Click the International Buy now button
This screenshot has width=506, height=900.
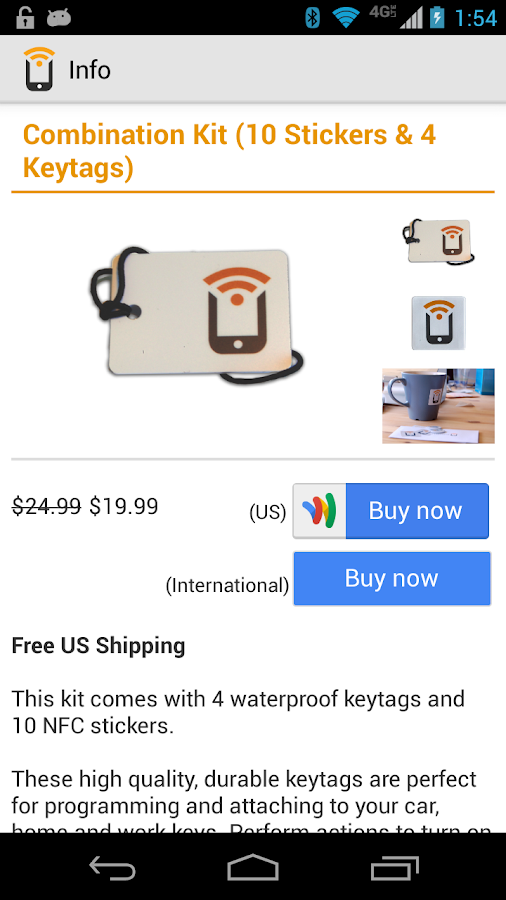pos(392,578)
